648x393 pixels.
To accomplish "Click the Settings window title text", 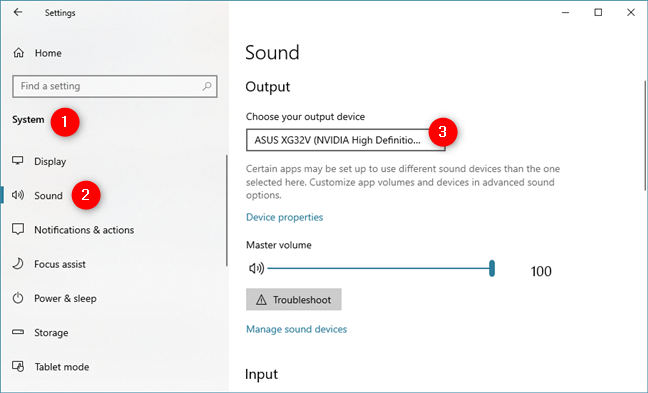I will (x=60, y=13).
